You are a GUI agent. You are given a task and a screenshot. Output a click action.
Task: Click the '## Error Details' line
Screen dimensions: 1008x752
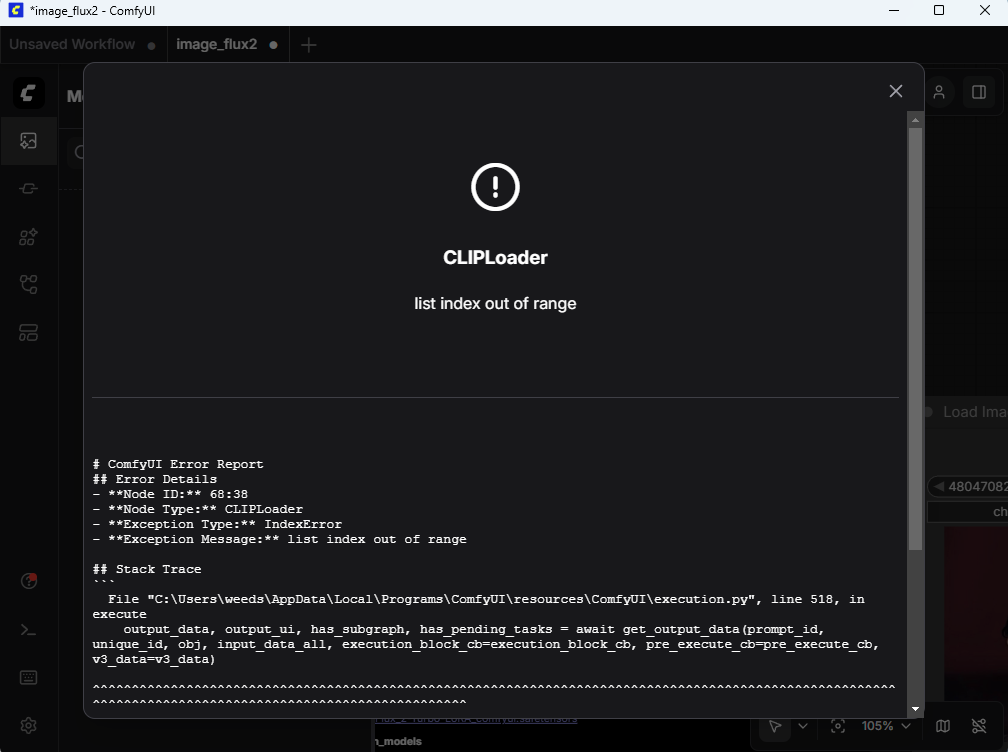pos(155,479)
